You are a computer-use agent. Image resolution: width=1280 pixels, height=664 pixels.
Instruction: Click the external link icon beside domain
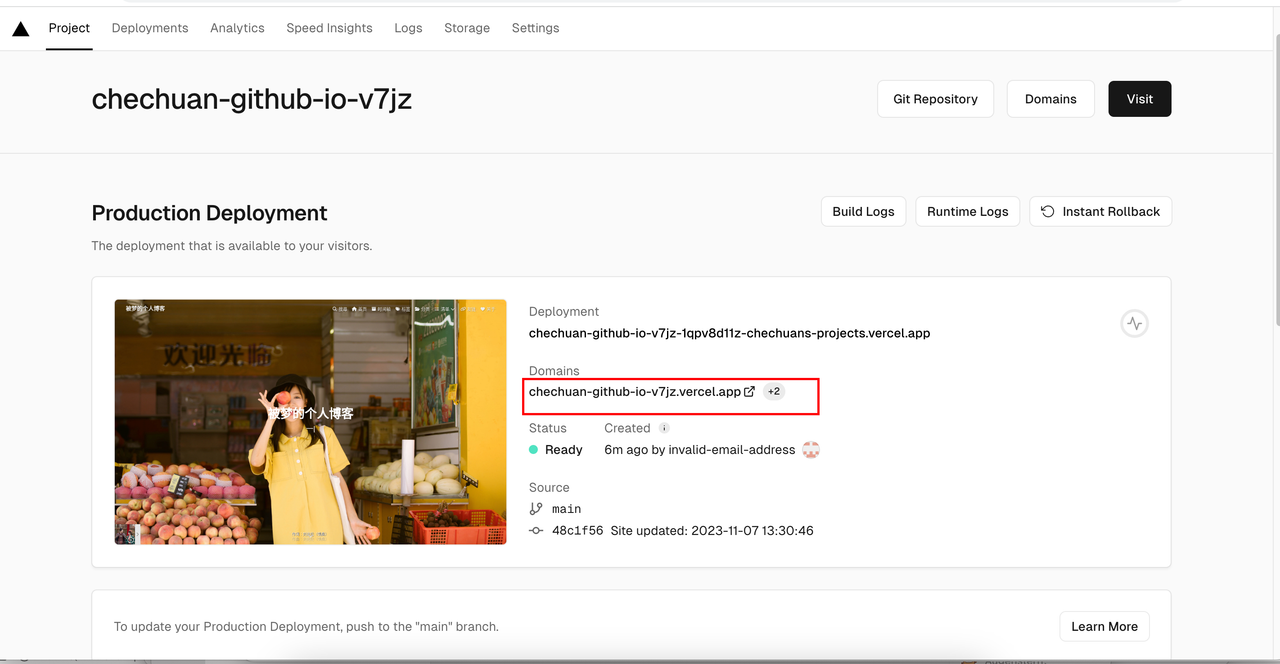click(x=750, y=391)
